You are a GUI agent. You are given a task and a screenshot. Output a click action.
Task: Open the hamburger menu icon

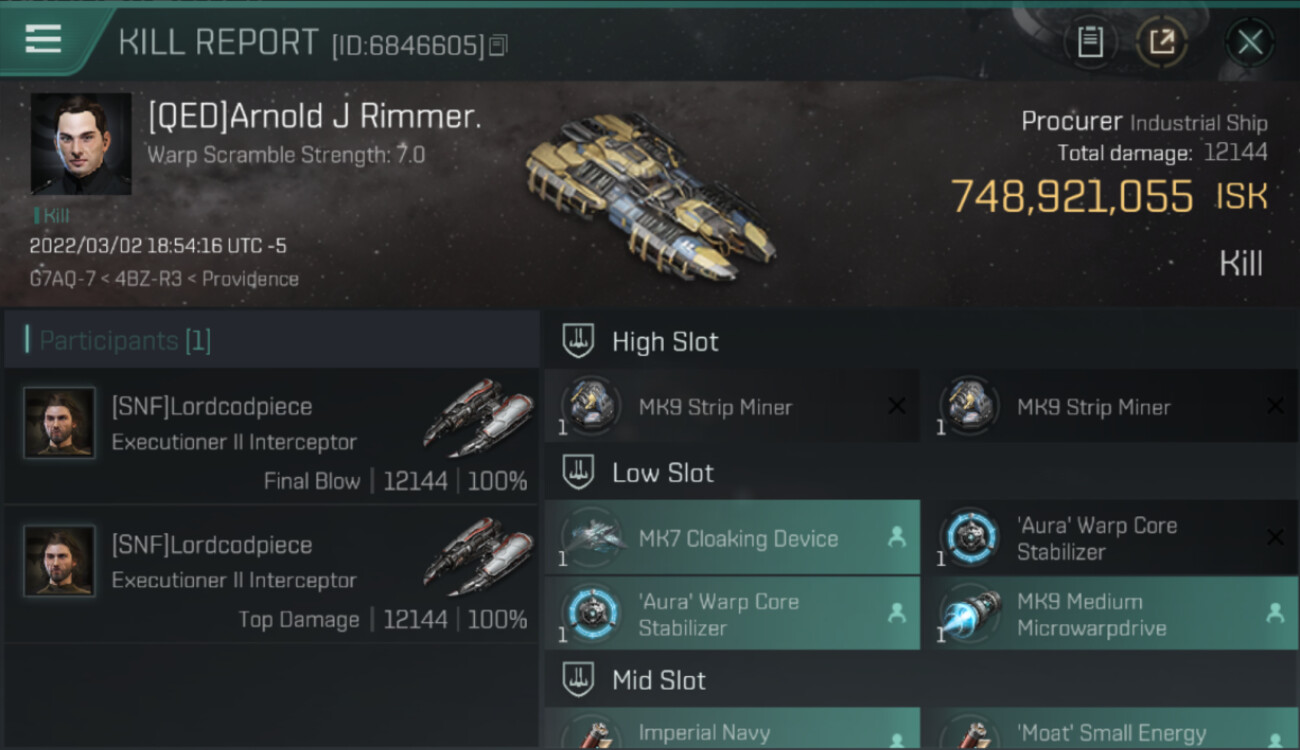click(43, 39)
